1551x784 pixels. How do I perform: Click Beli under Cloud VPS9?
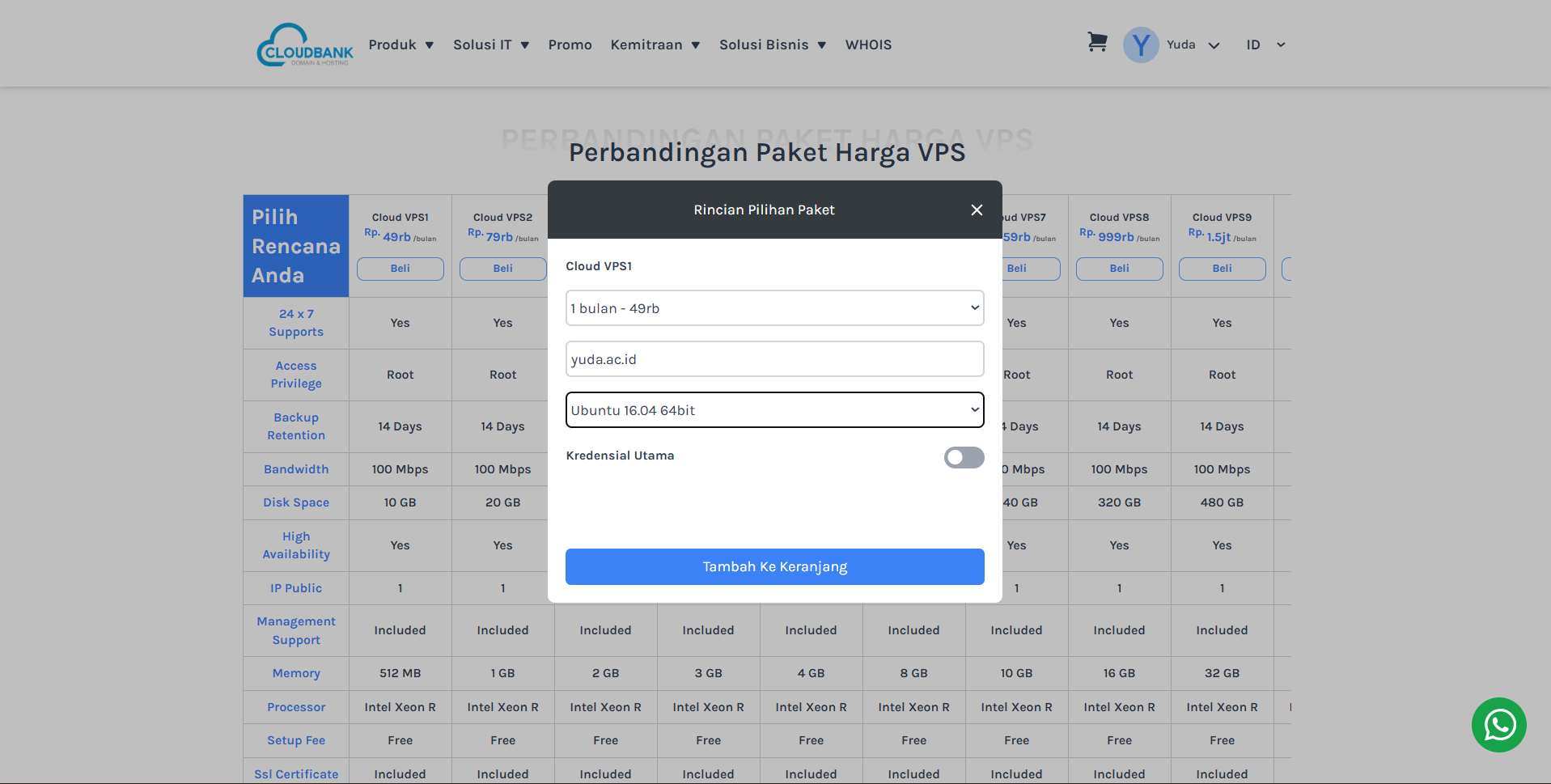click(x=1222, y=269)
